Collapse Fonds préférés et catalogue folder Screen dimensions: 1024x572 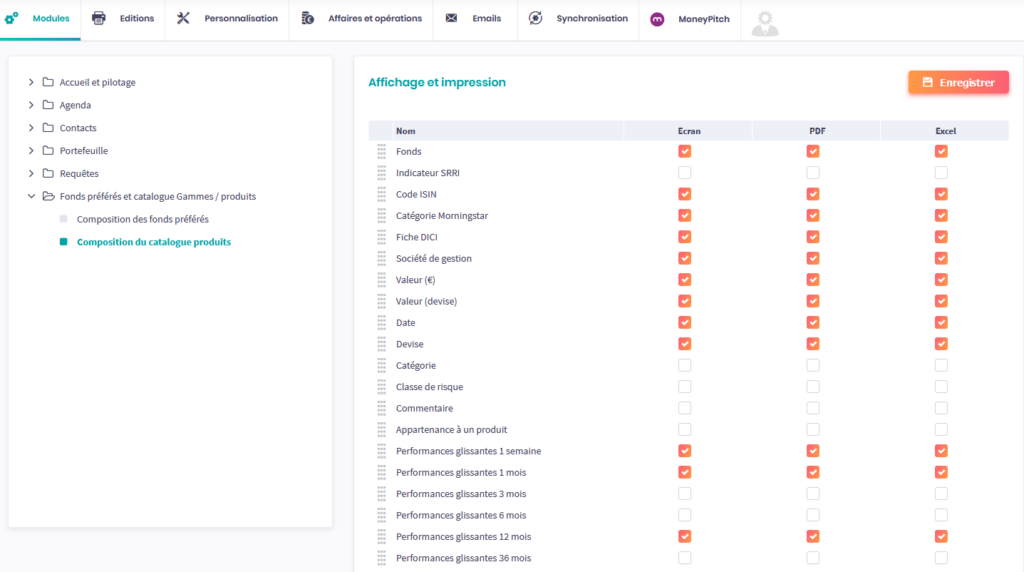coord(31,196)
